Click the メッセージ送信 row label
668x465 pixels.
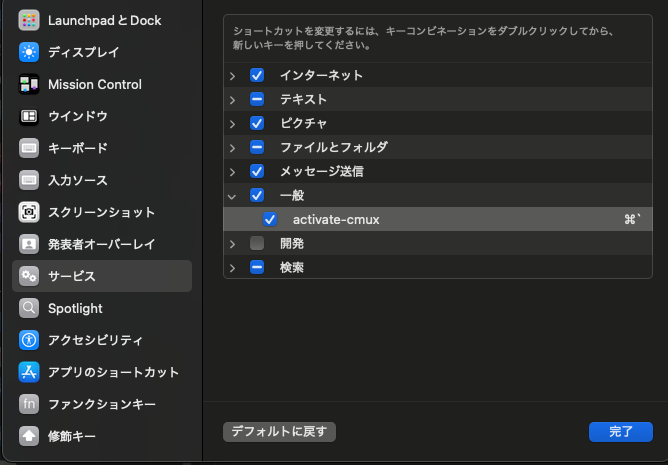(322, 171)
